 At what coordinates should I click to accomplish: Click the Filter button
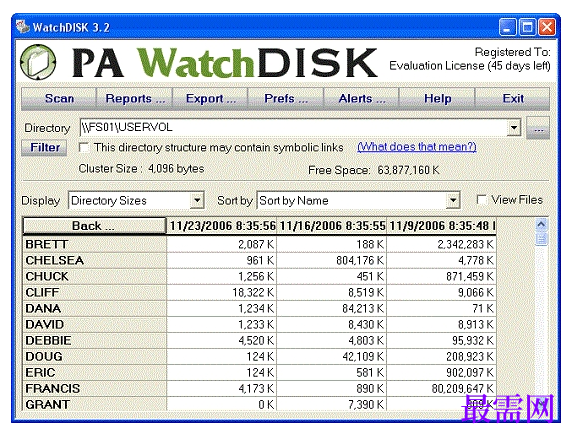(44, 148)
